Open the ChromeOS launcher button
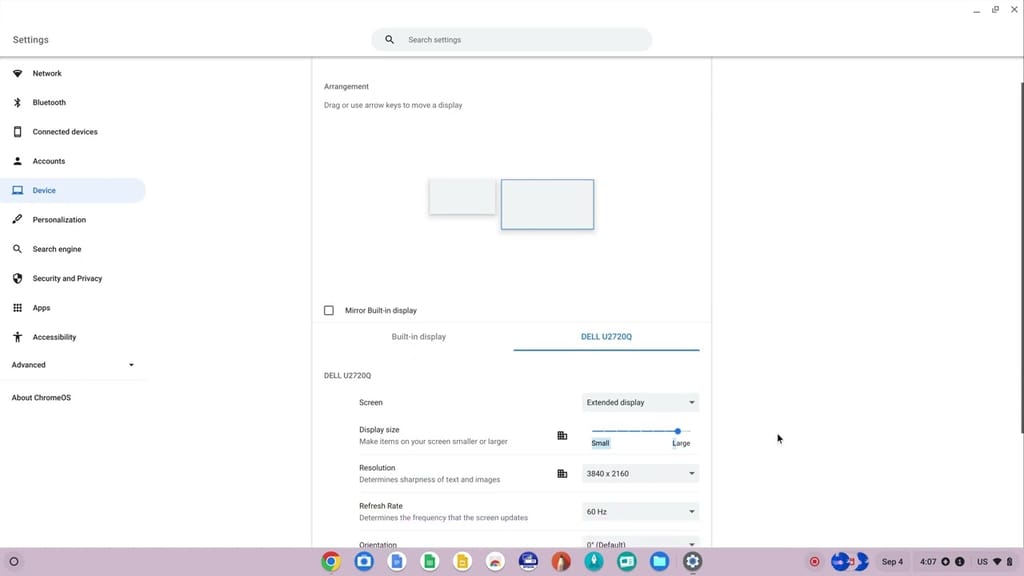The width and height of the screenshot is (1024, 576). [14, 562]
